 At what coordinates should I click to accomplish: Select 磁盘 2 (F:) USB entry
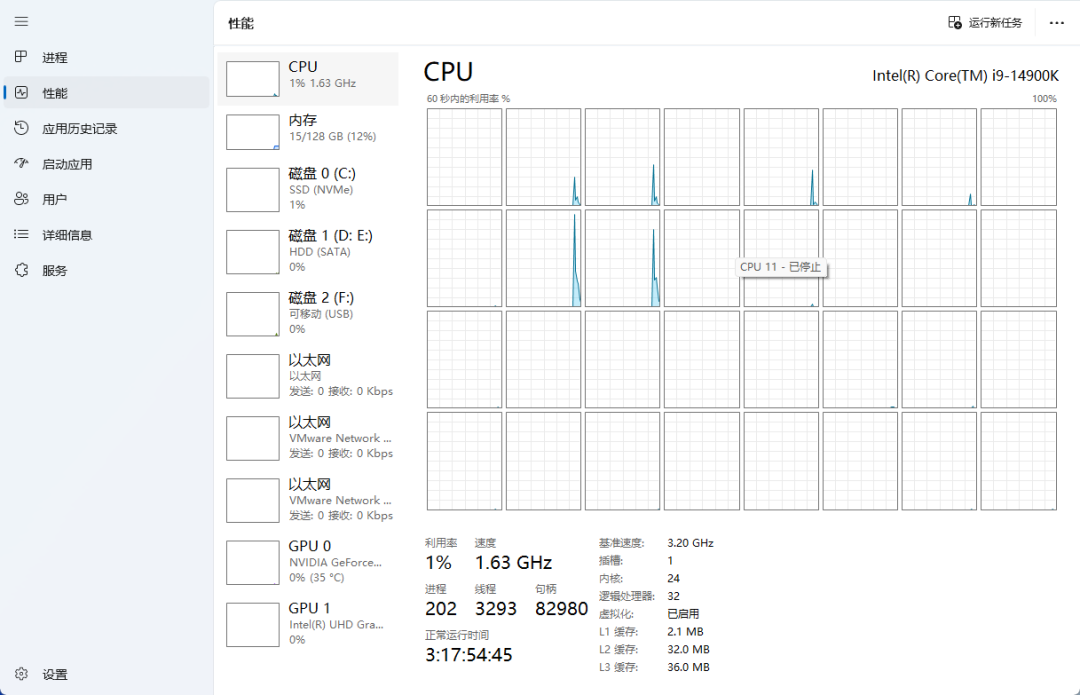308,314
